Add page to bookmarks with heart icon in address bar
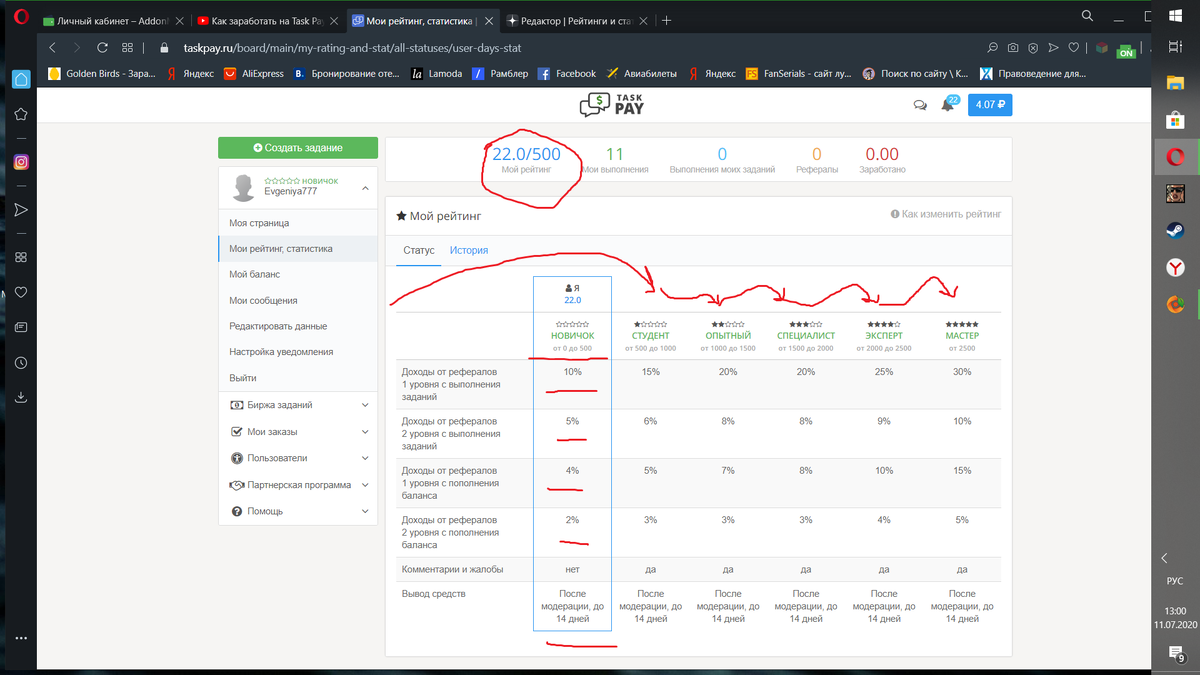The width and height of the screenshot is (1200, 675). [1074, 47]
